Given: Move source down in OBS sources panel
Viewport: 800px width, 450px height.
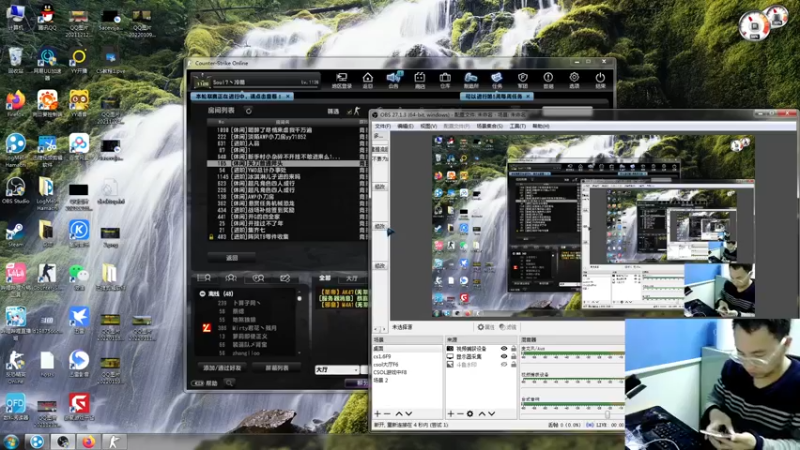Looking at the screenshot, I should 491,414.
